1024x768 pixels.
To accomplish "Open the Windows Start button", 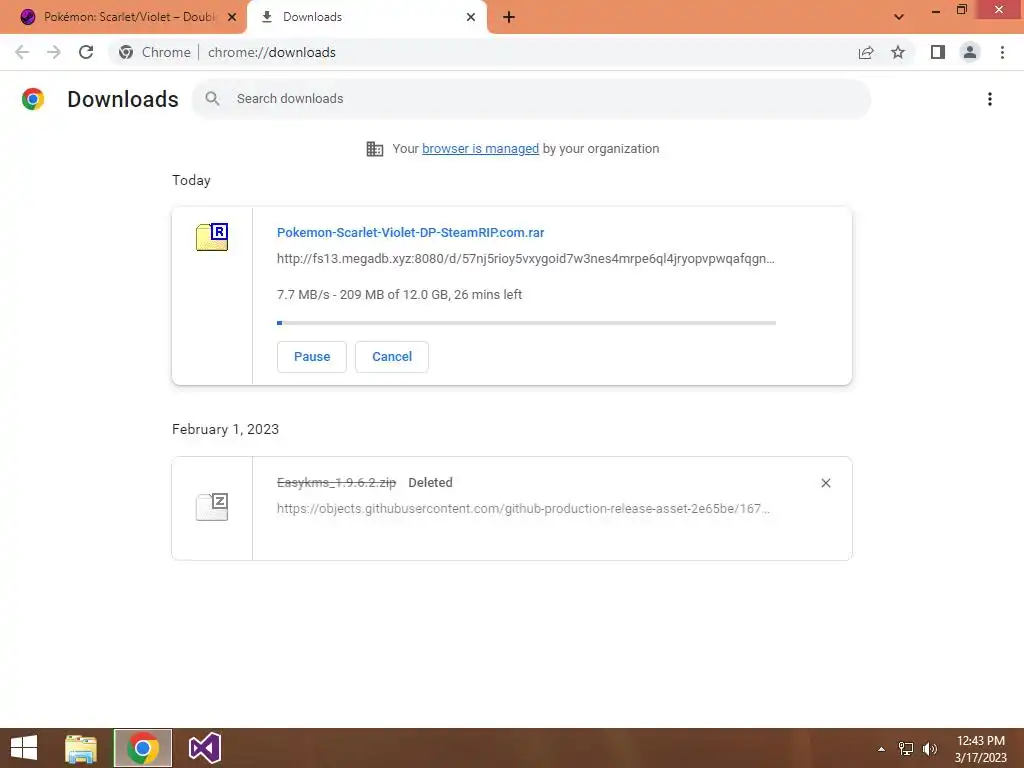I will (x=24, y=748).
